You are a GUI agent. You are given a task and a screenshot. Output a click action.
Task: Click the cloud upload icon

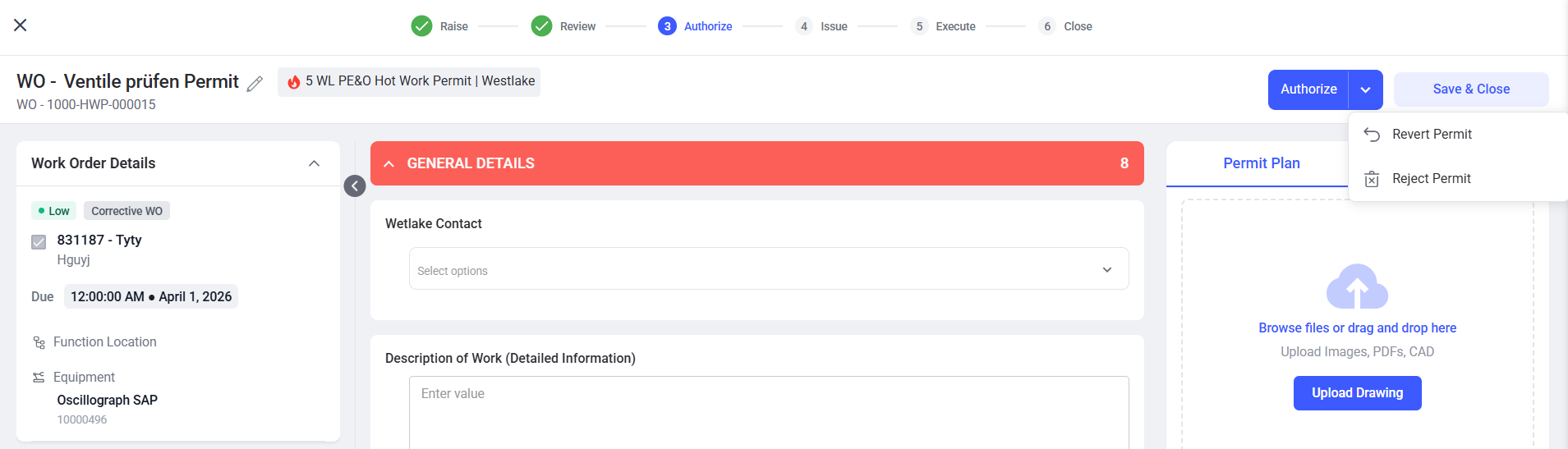[x=1357, y=286]
